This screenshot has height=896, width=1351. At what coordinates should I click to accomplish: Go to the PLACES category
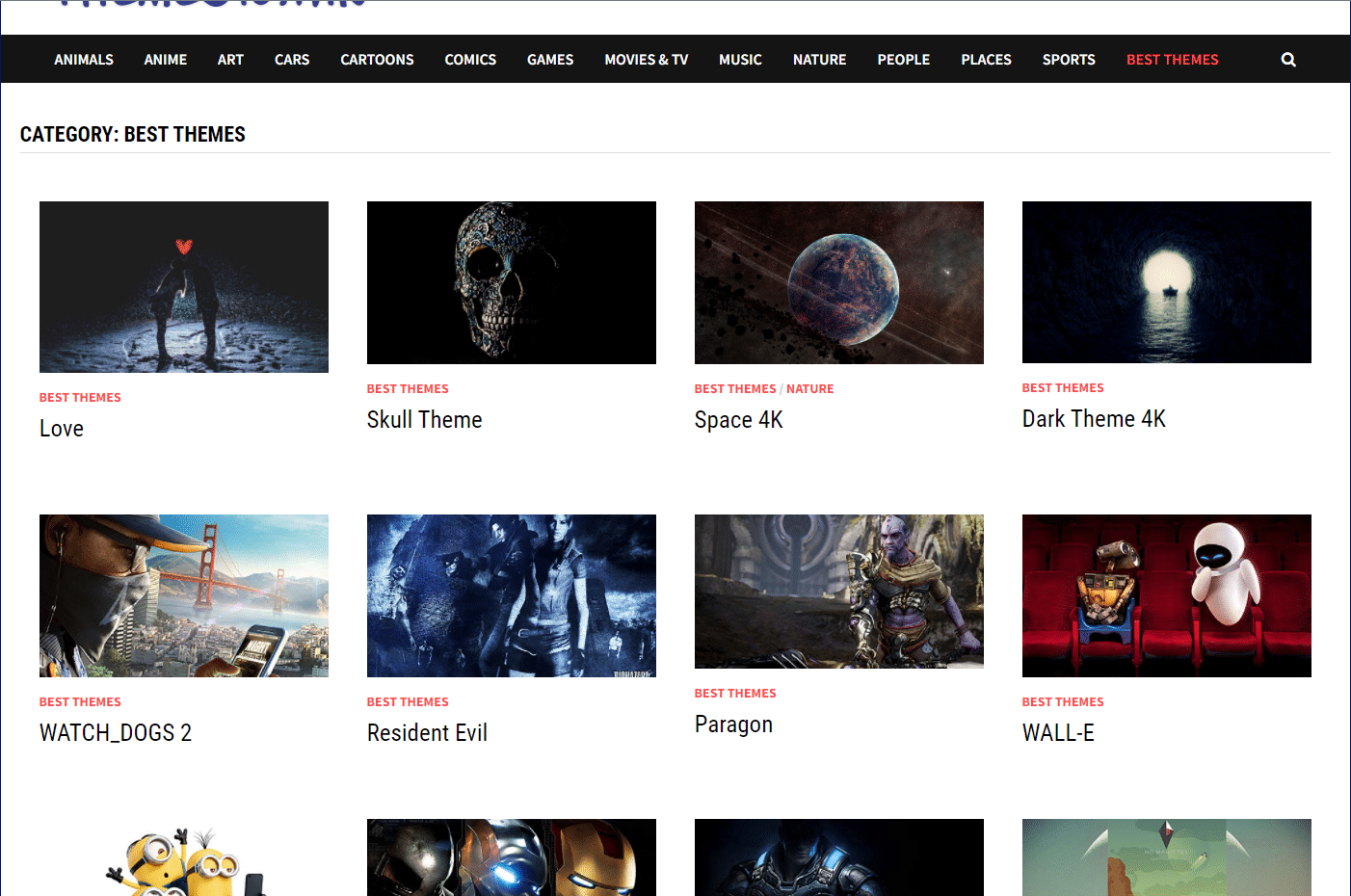(x=986, y=60)
